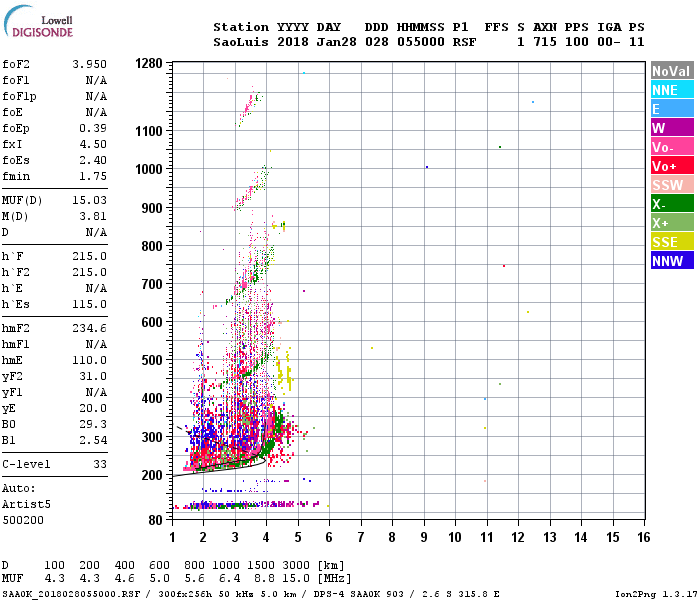Click the C-level value 33
700x600 pixels.
pos(100,464)
